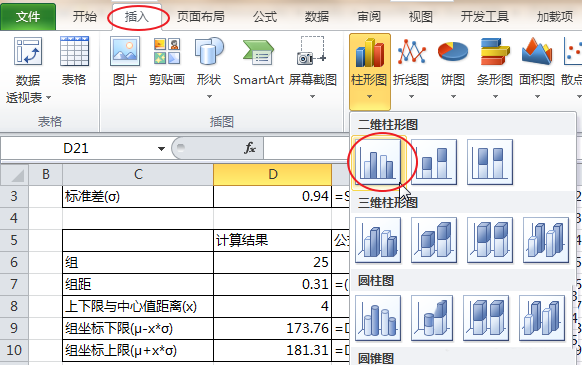
Task: Open the 屏幕截图 screenshot tool
Action: [313, 67]
